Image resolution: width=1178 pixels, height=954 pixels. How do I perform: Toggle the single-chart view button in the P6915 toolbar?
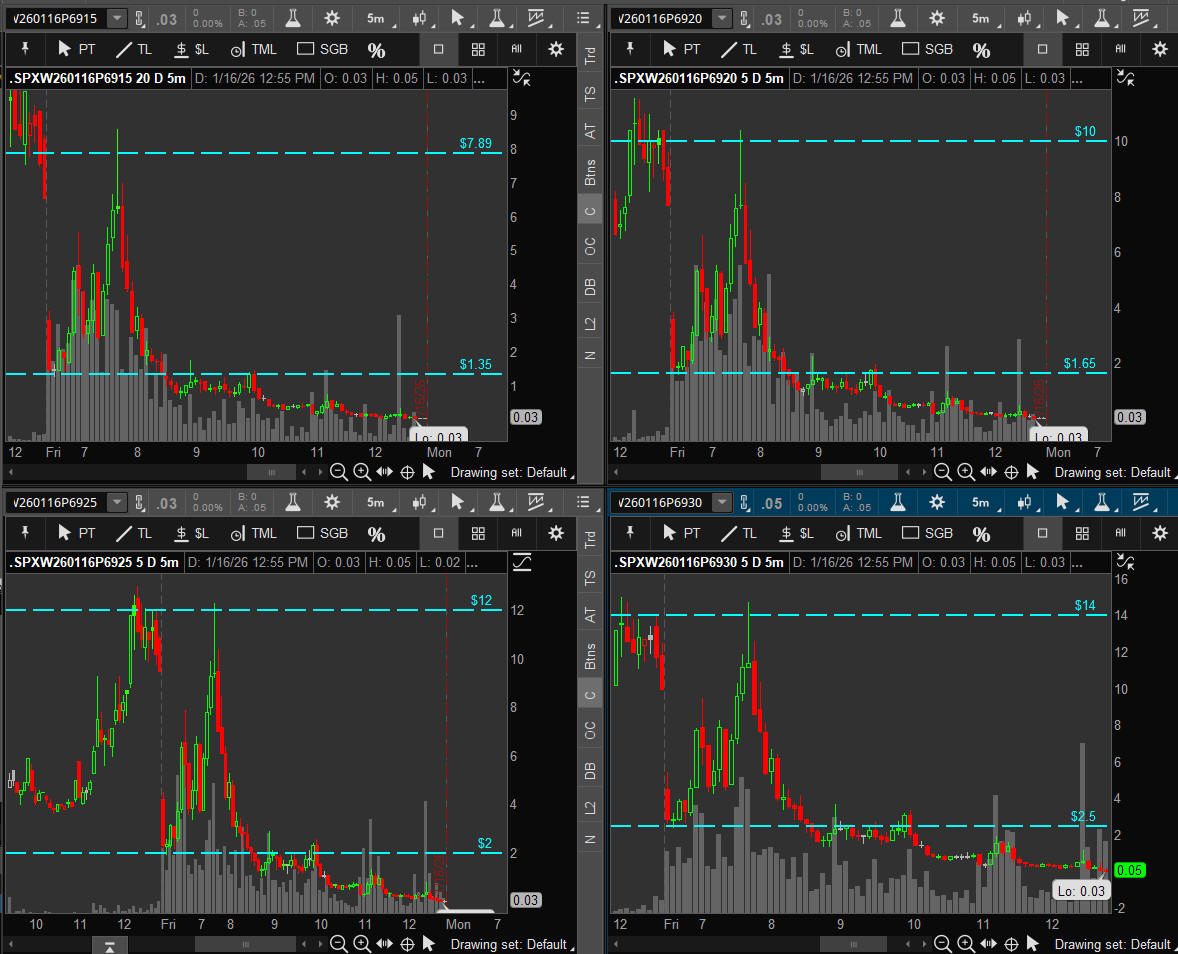[439, 49]
